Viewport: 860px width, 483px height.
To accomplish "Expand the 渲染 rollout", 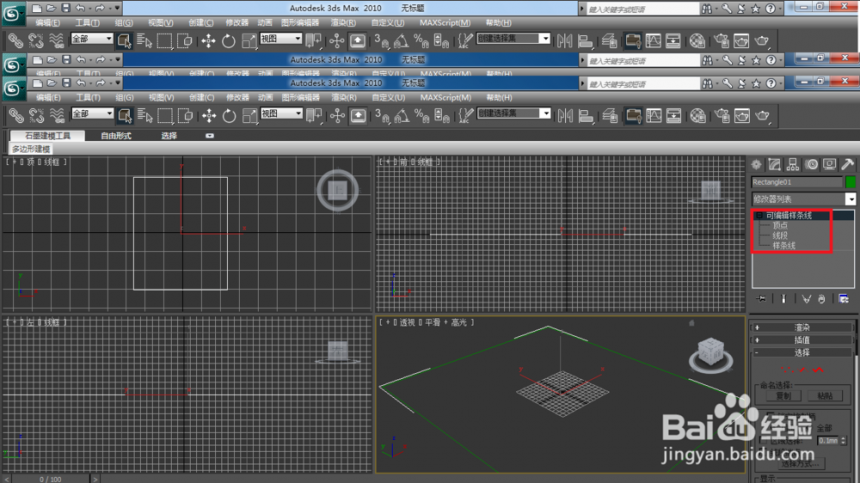I will (x=802, y=327).
